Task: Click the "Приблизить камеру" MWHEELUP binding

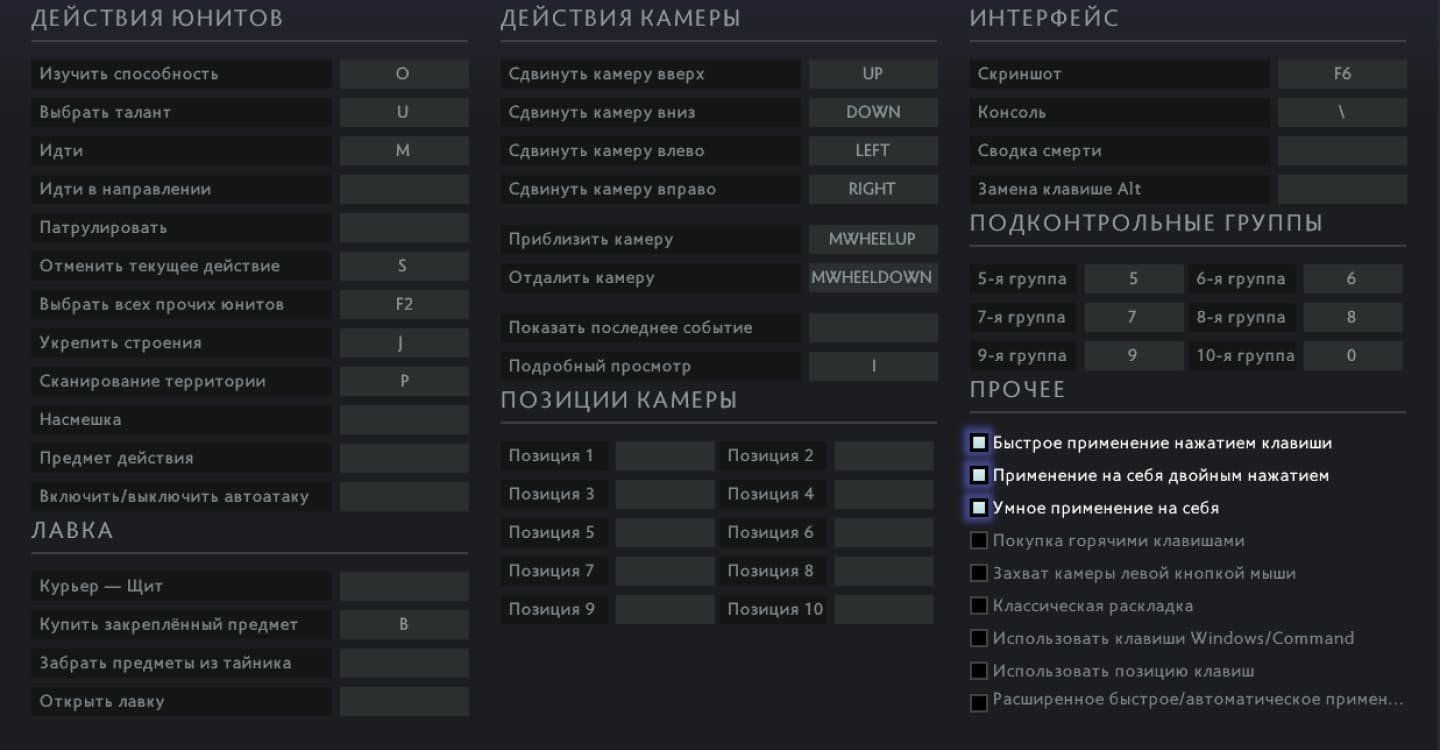Action: (x=873, y=239)
